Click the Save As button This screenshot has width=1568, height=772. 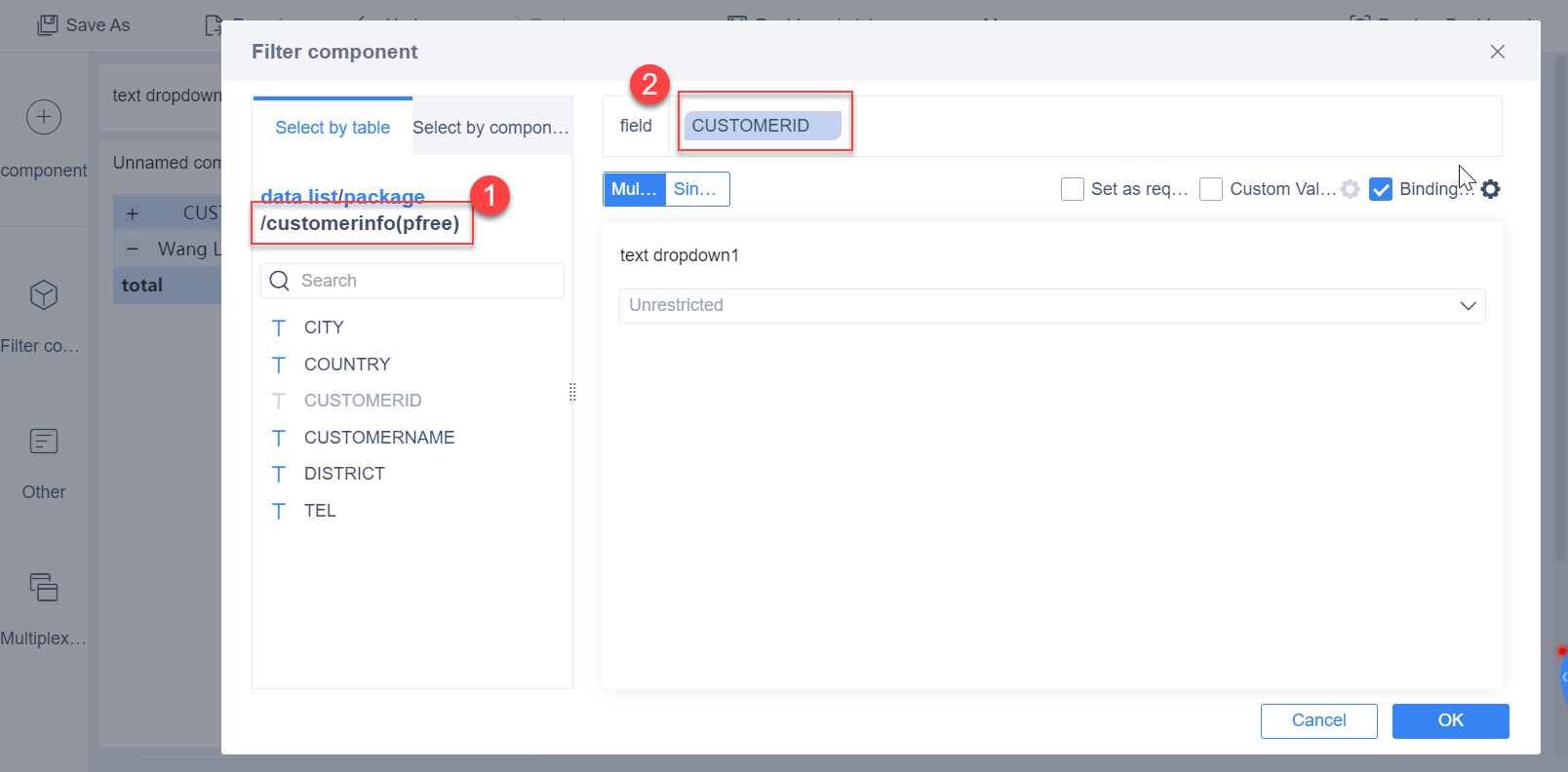84,25
